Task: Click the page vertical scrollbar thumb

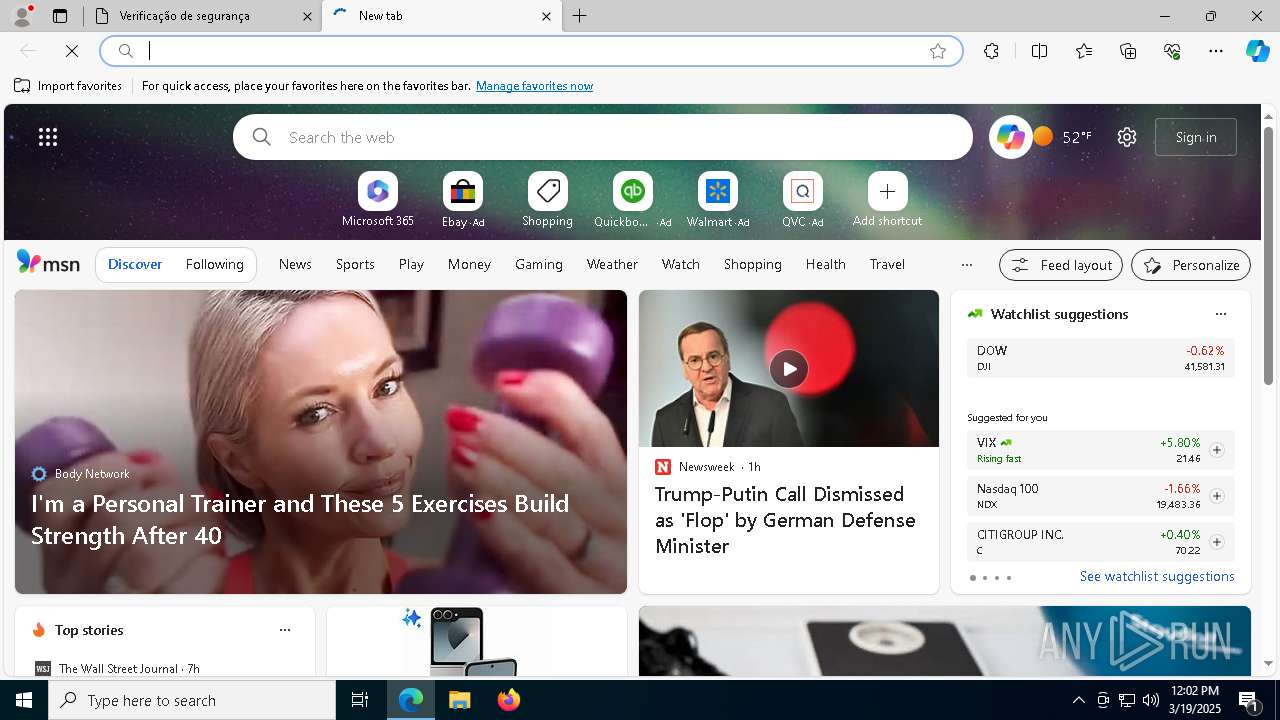Action: pyautogui.click(x=1268, y=255)
